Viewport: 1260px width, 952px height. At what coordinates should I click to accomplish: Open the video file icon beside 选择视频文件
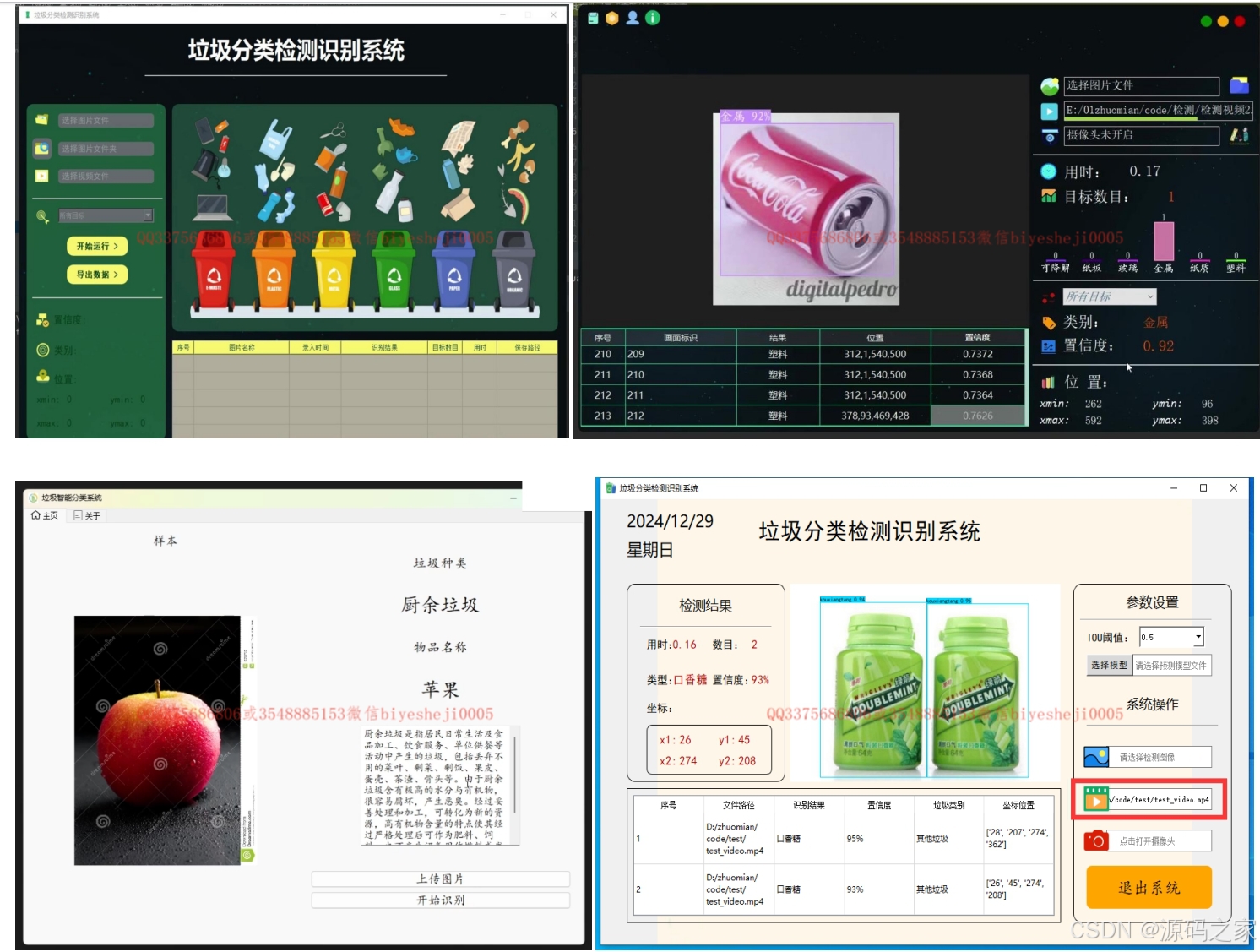point(41,176)
